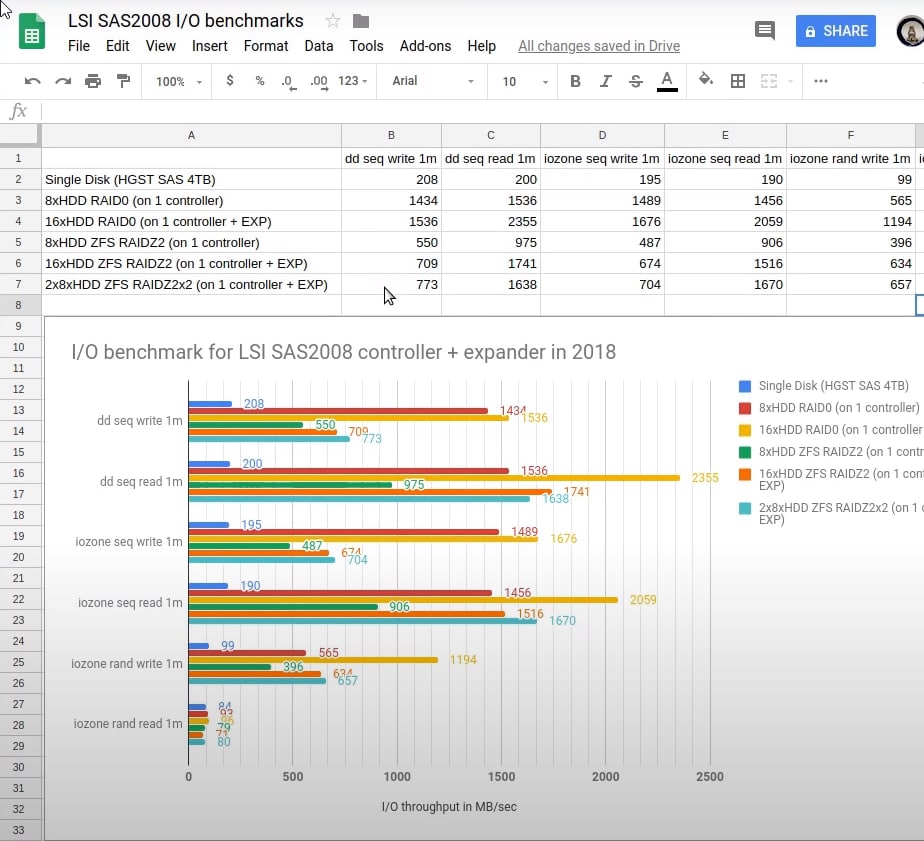Open the Edit menu
This screenshot has width=924, height=841.
pos(117,46)
